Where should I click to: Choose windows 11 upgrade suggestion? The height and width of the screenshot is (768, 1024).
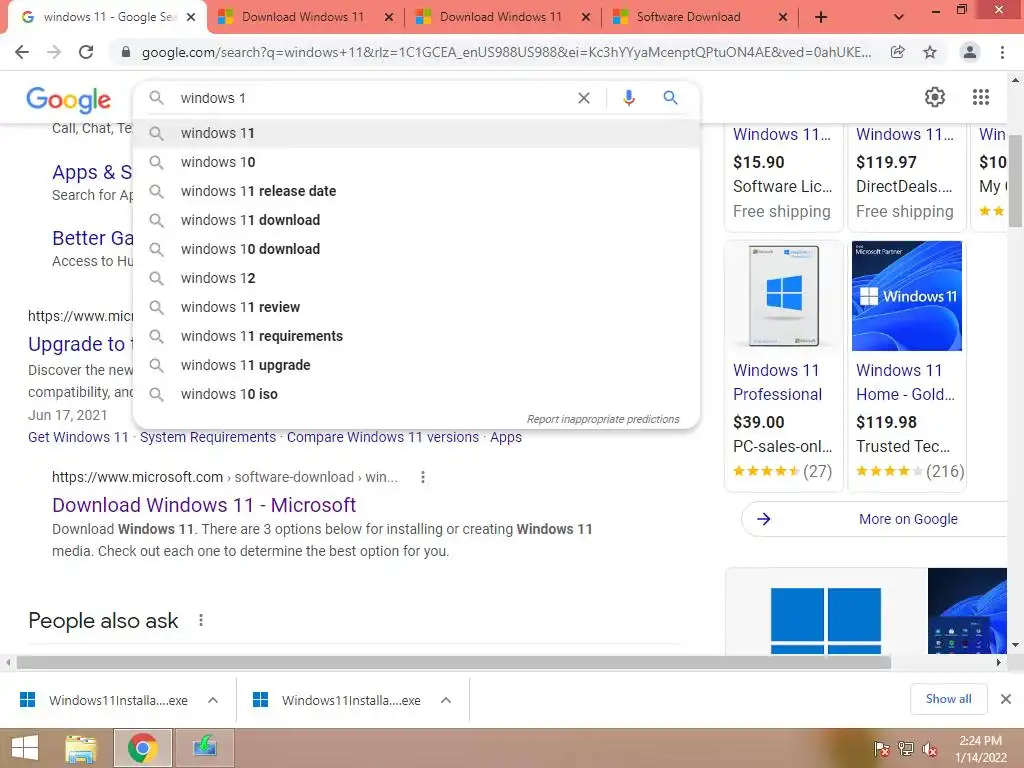(417, 365)
